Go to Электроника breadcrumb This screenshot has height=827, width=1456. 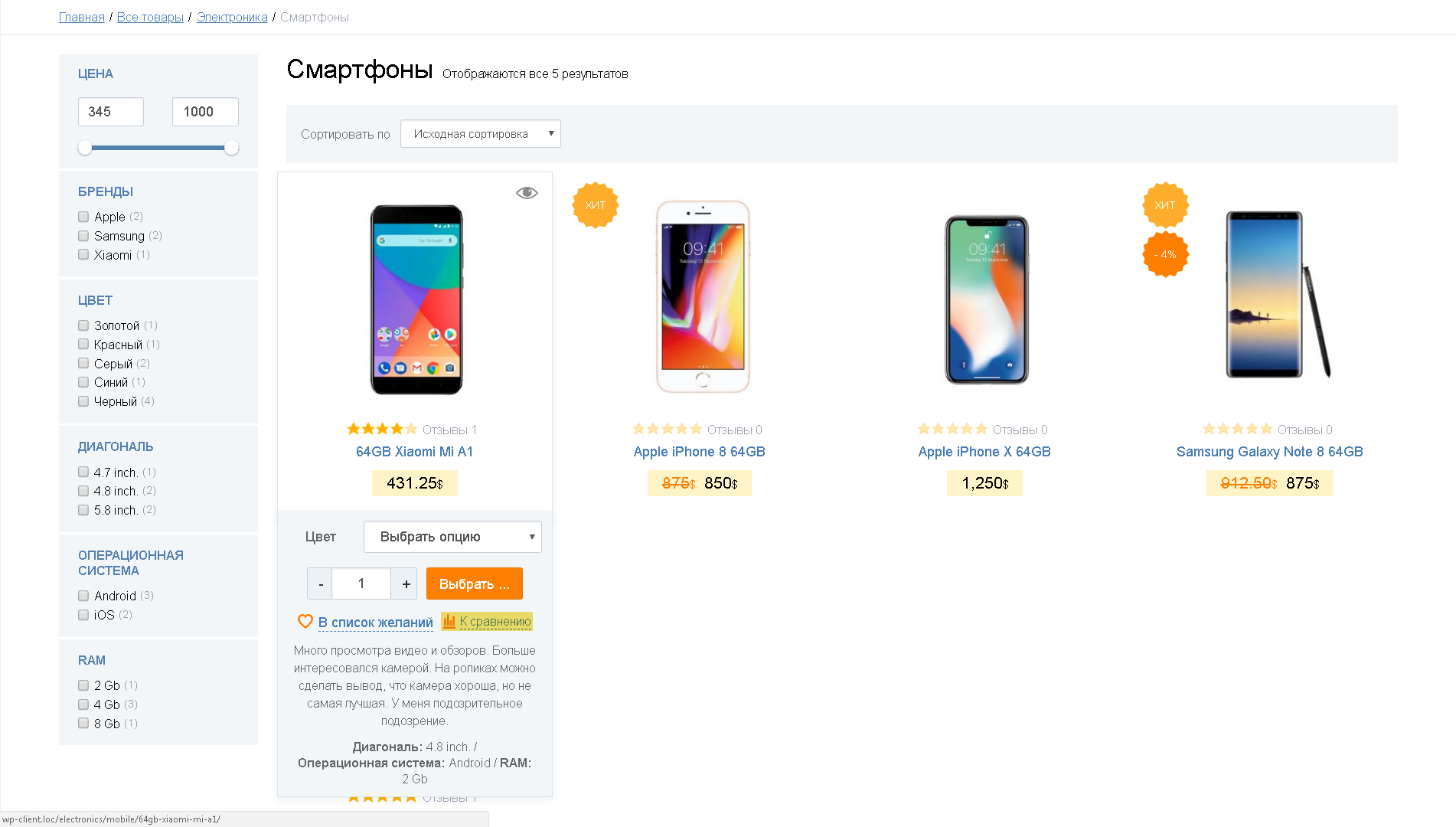[x=232, y=17]
